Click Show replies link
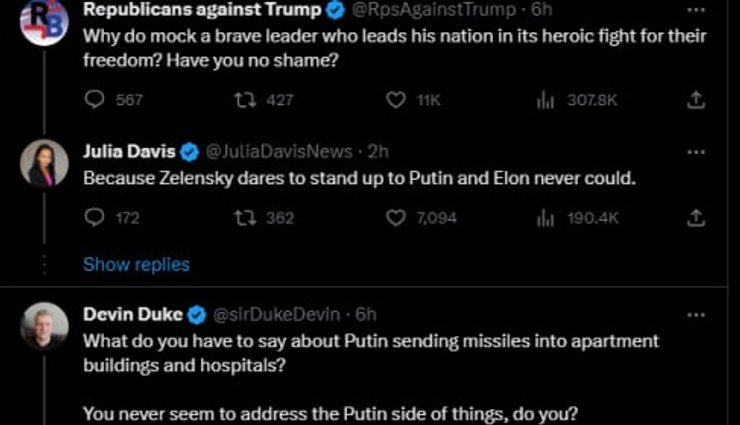Screen dimensions: 740x425 (x=136, y=265)
